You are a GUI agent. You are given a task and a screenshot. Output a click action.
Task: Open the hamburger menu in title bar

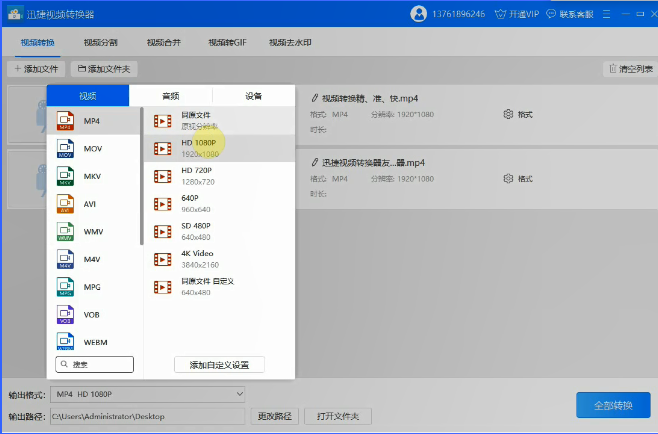606,14
